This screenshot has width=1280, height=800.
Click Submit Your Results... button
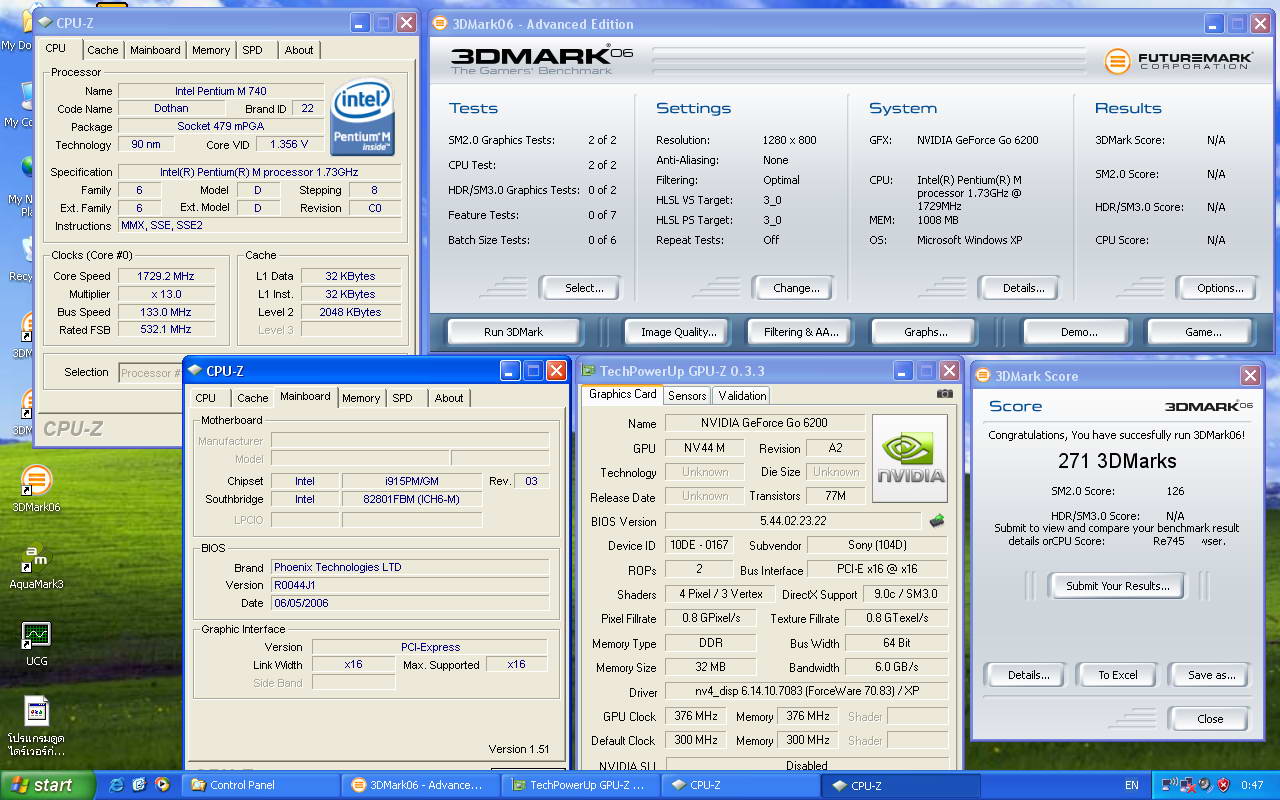[x=1117, y=586]
